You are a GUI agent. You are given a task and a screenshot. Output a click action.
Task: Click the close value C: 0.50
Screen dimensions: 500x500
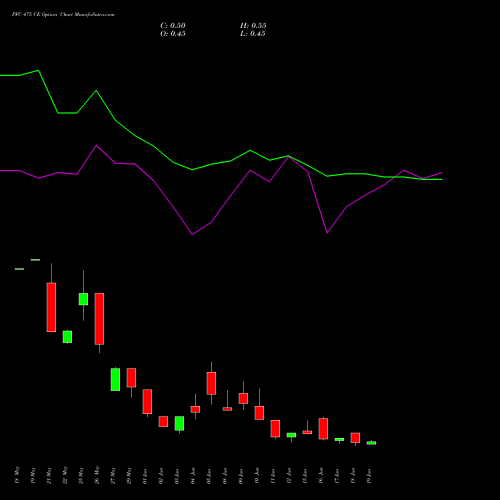click(173, 26)
